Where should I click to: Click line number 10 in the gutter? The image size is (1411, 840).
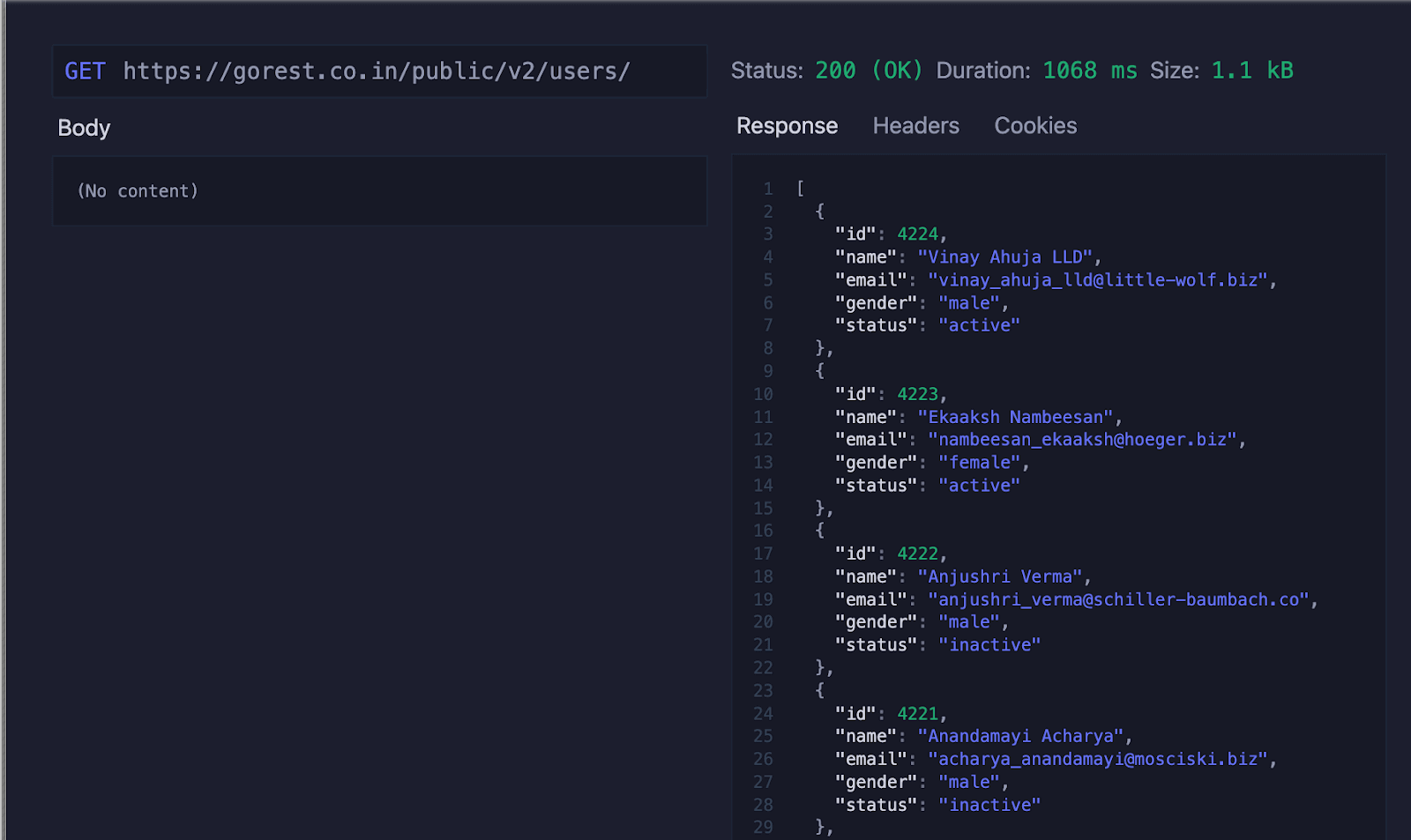[763, 394]
